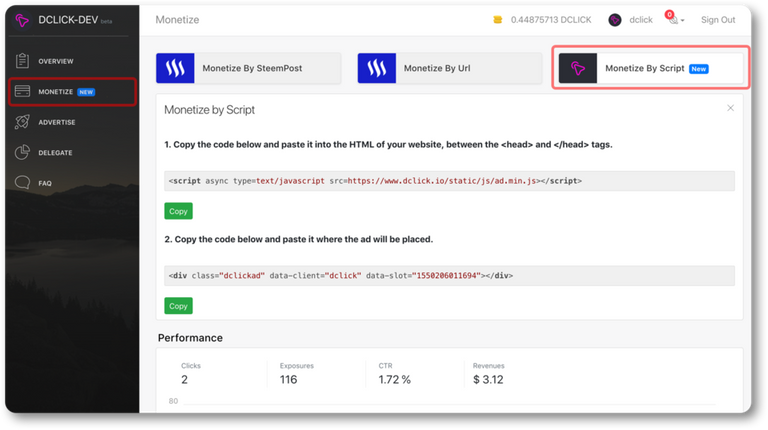Viewport: 768px width, 430px height.
Task: Click the Steem icon on Monetize By SteemPost
Action: tap(176, 68)
